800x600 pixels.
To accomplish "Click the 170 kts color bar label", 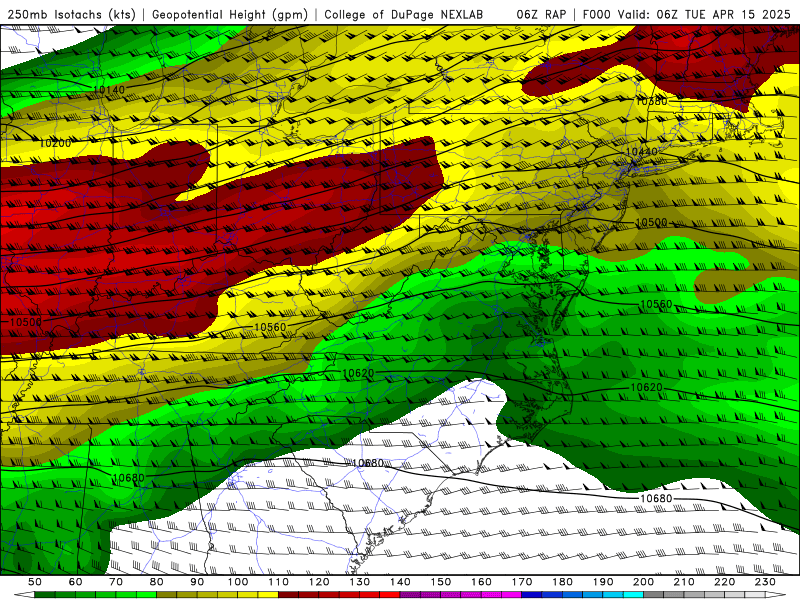I will pyautogui.click(x=522, y=582).
